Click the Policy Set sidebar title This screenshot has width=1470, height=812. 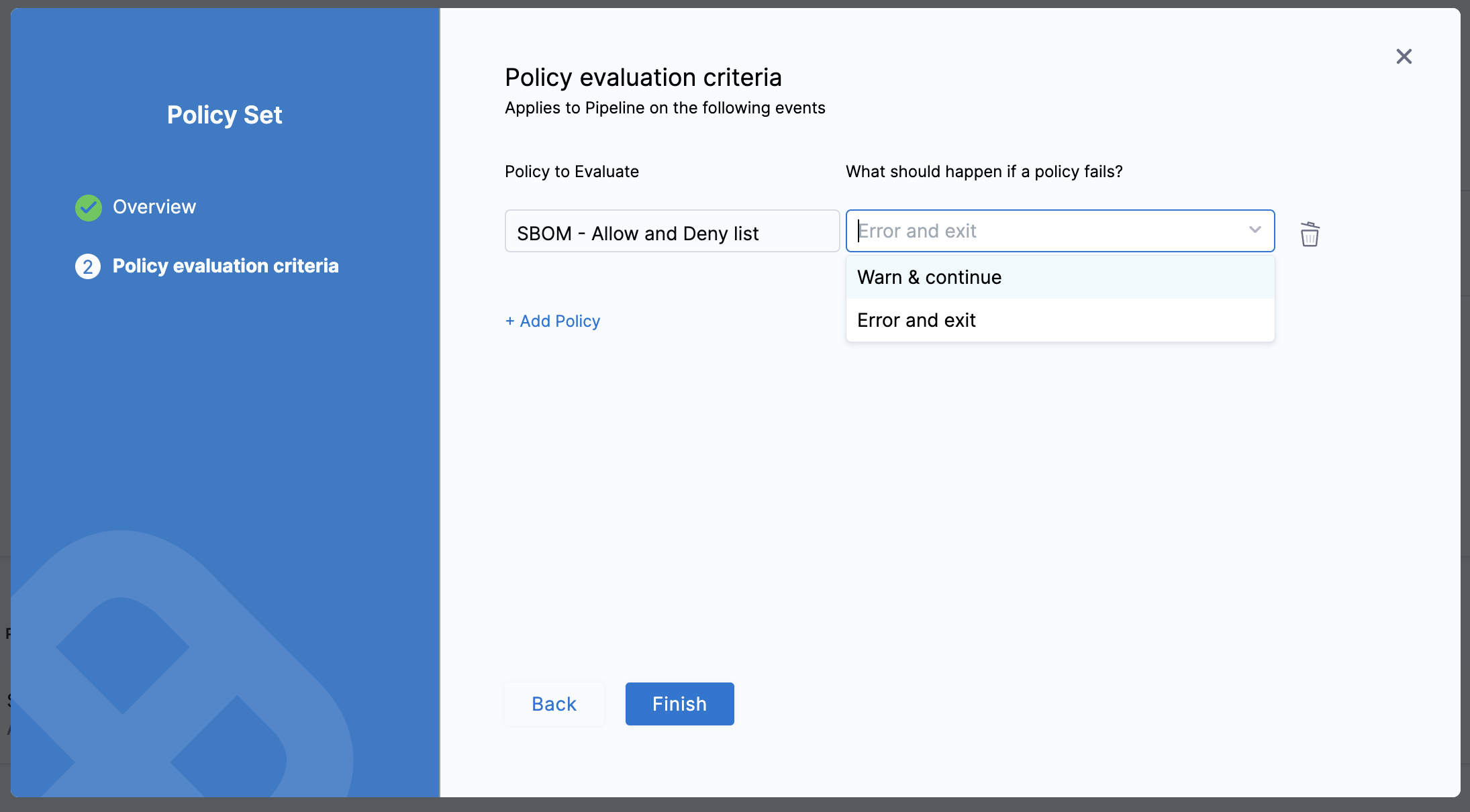(224, 115)
